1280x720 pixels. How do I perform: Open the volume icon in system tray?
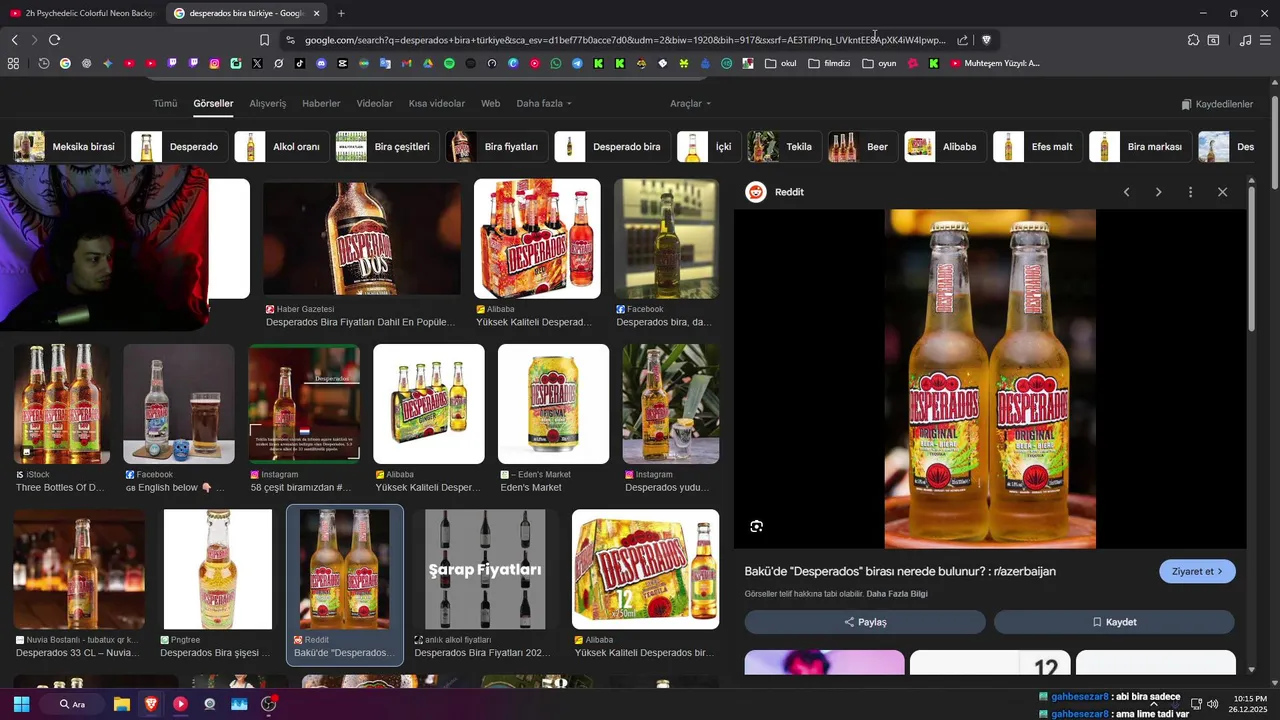(x=1212, y=704)
